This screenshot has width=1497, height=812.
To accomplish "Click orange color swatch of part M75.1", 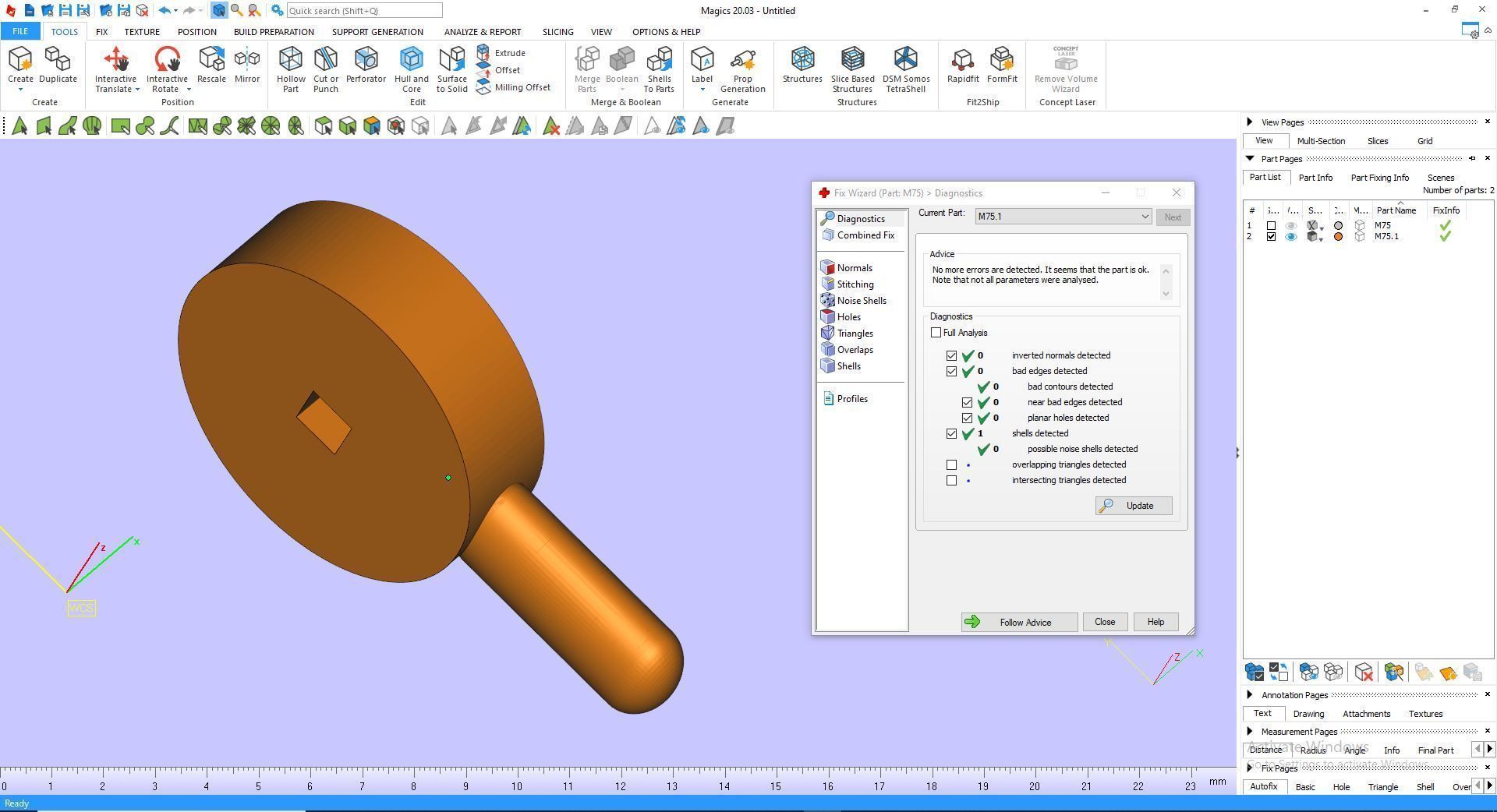I will pyautogui.click(x=1339, y=237).
